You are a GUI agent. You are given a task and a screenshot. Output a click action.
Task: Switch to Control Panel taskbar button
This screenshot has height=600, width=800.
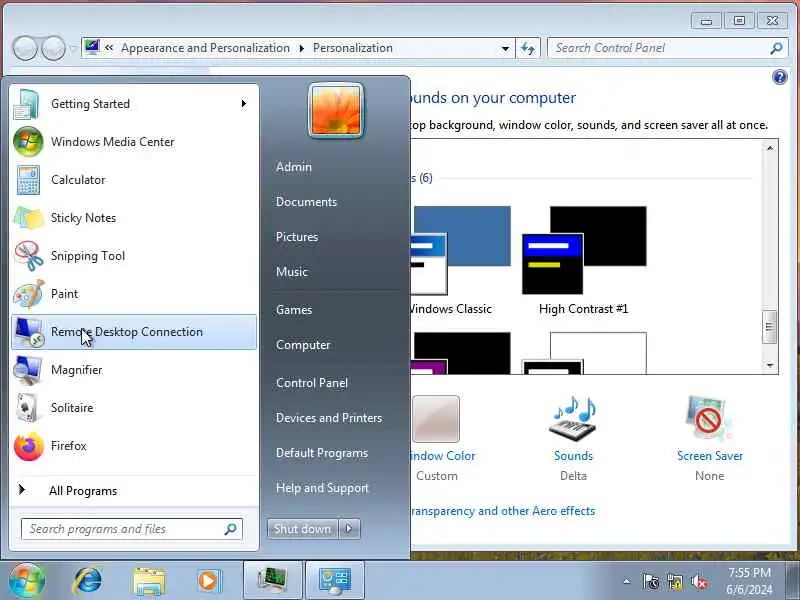(x=335, y=581)
